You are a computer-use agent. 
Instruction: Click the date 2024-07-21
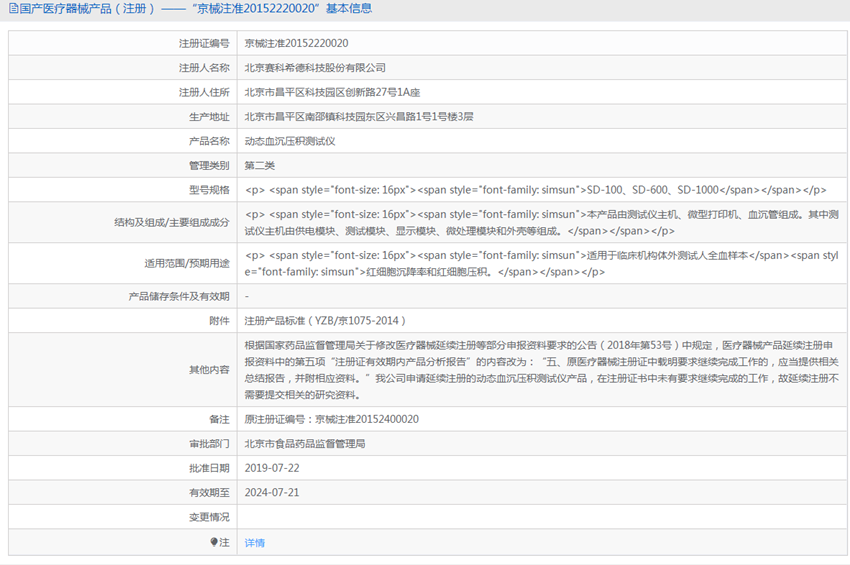pos(272,492)
